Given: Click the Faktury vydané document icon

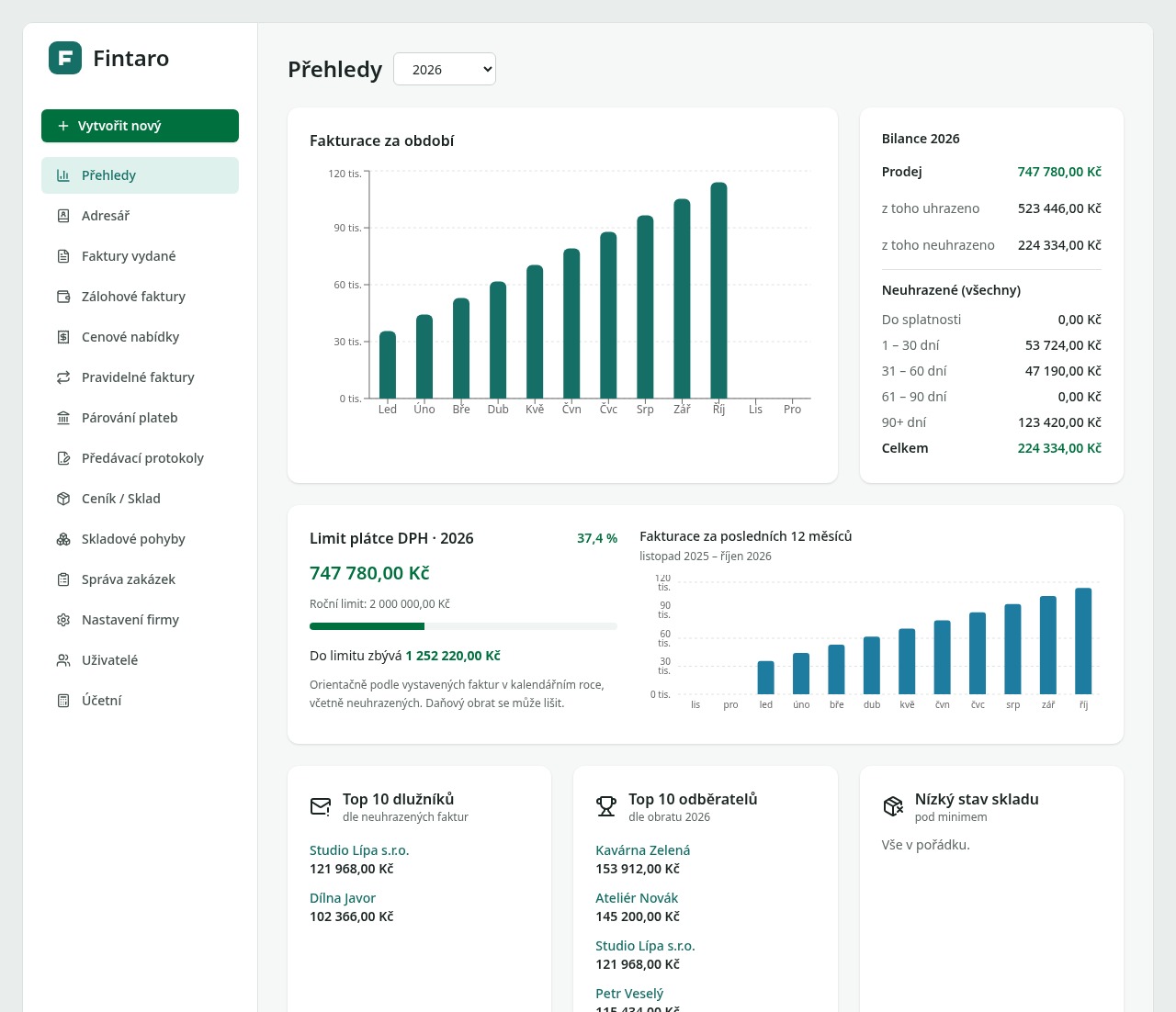Looking at the screenshot, I should click(x=63, y=256).
